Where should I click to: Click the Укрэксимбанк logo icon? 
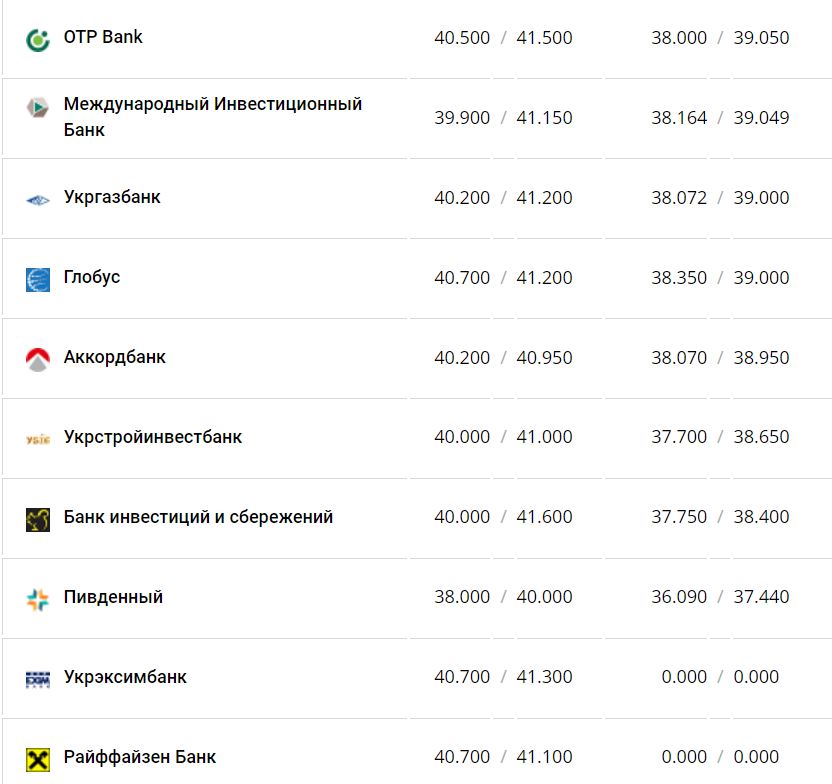coord(38,679)
